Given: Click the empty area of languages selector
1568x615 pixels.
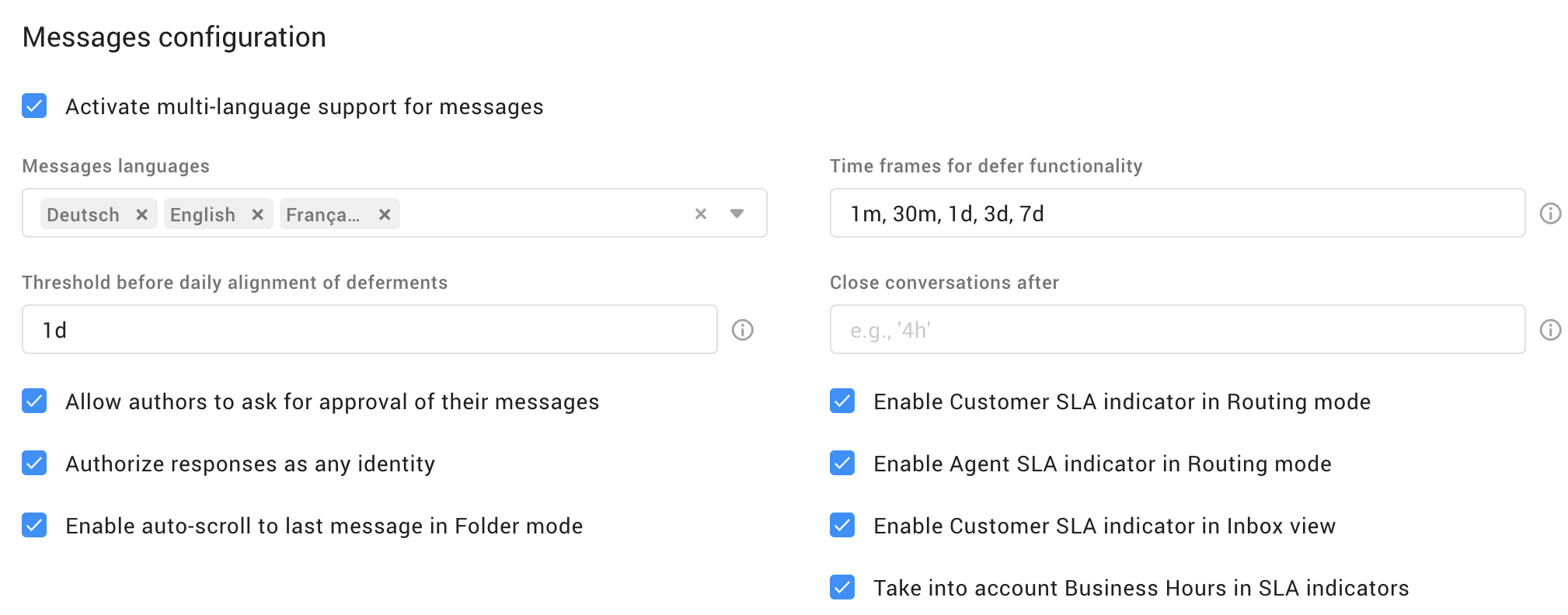Looking at the screenshot, I should click(x=544, y=214).
